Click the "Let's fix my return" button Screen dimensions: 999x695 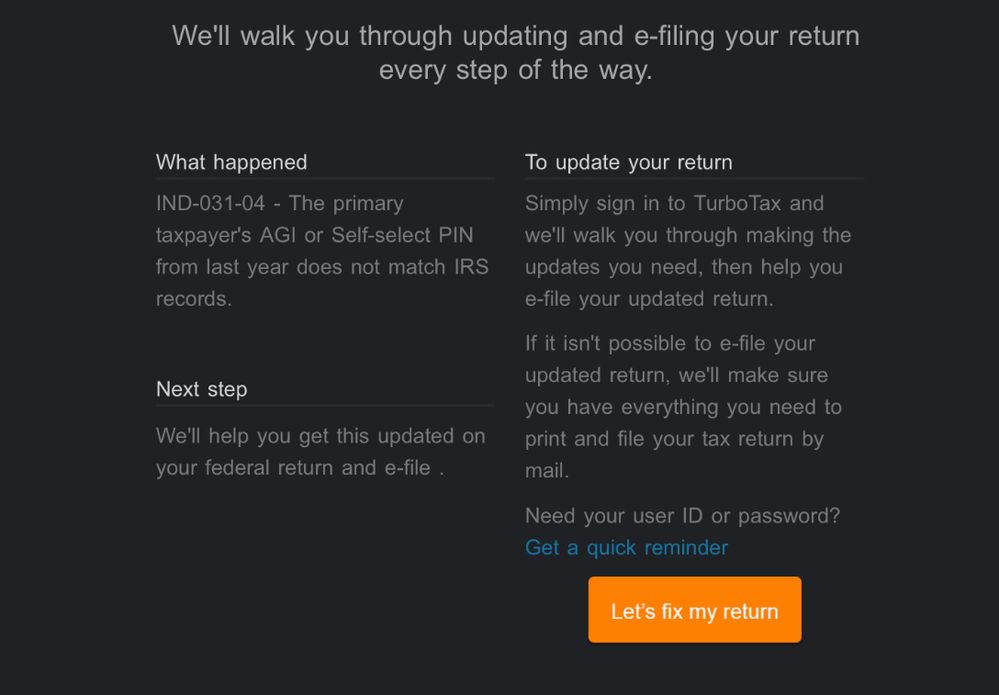click(x=694, y=610)
